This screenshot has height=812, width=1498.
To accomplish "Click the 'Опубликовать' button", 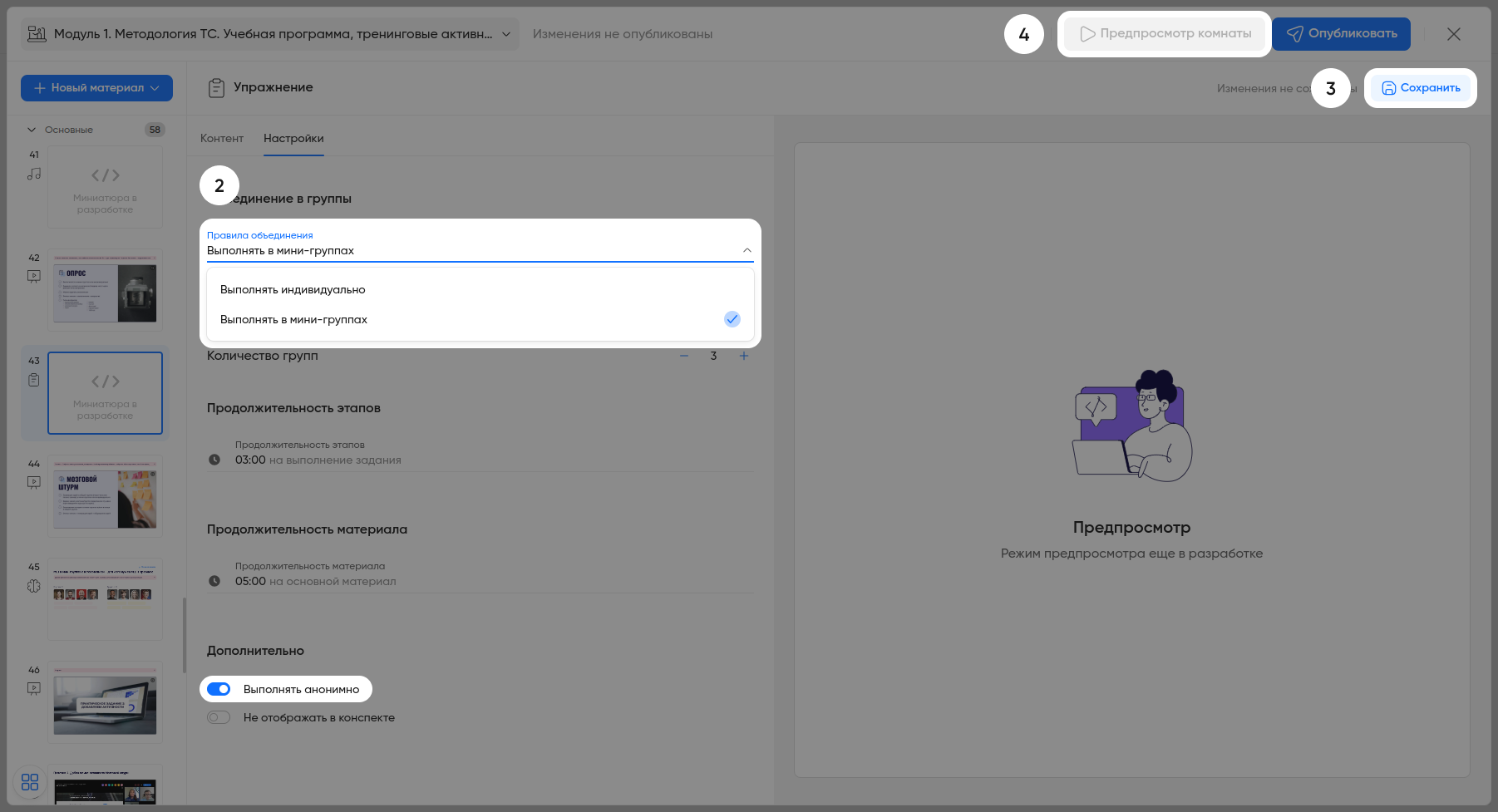I will pos(1341,34).
